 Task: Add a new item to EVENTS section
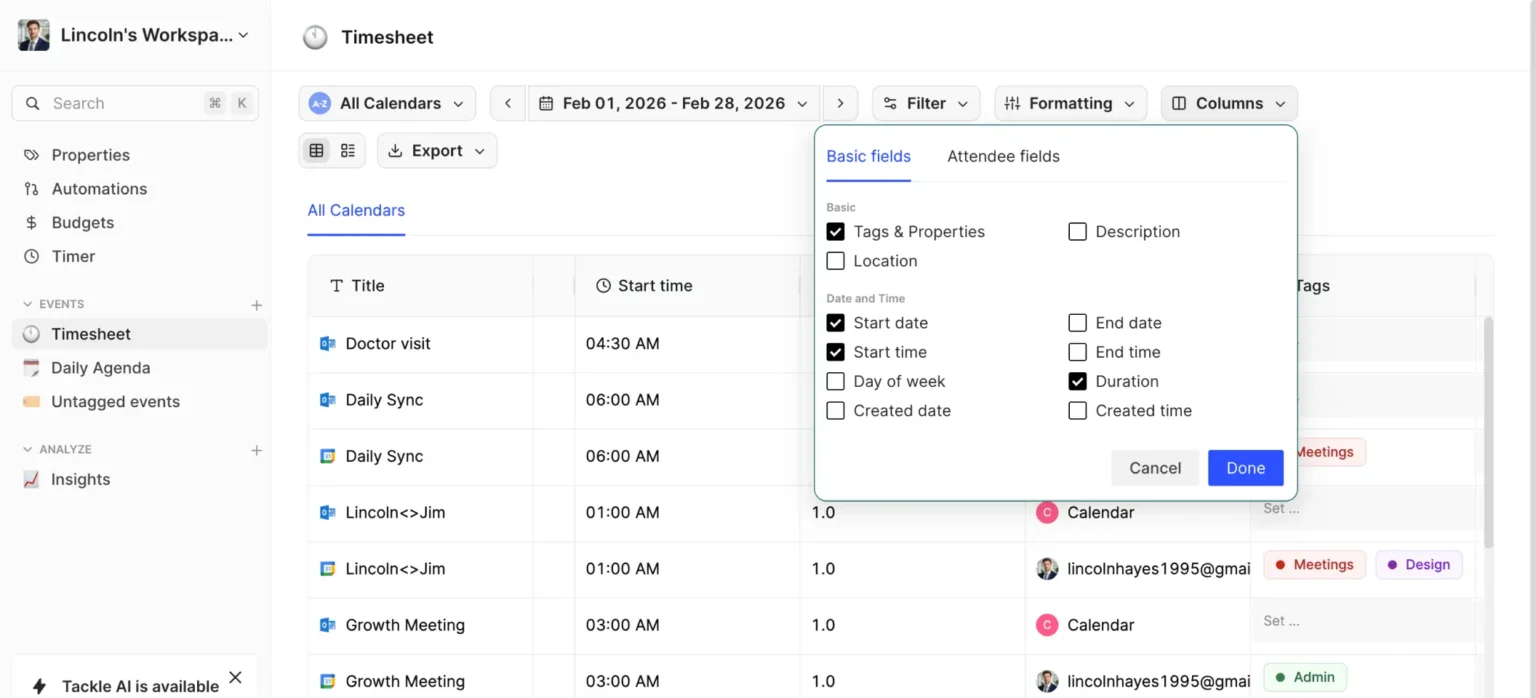[256, 305]
